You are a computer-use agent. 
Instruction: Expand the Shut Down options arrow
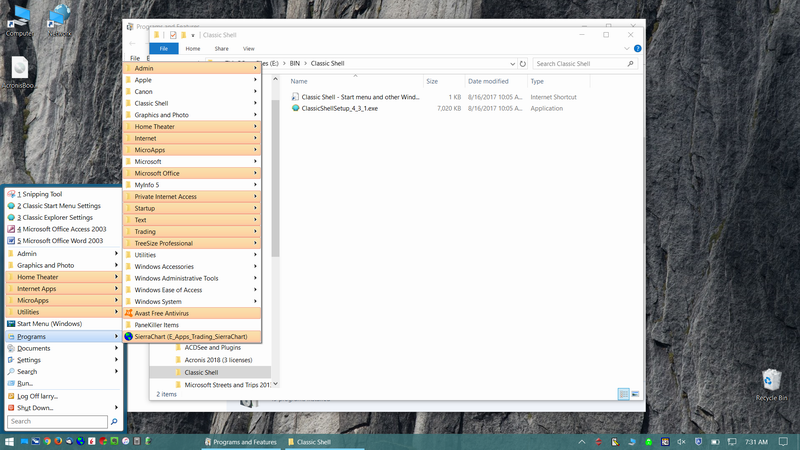(116, 408)
